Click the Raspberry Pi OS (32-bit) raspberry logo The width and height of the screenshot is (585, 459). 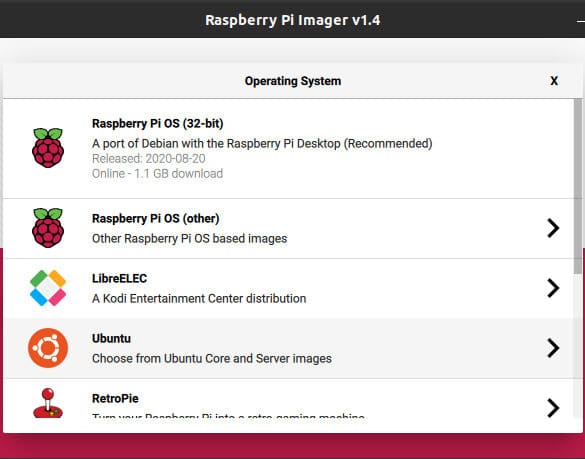[48, 148]
